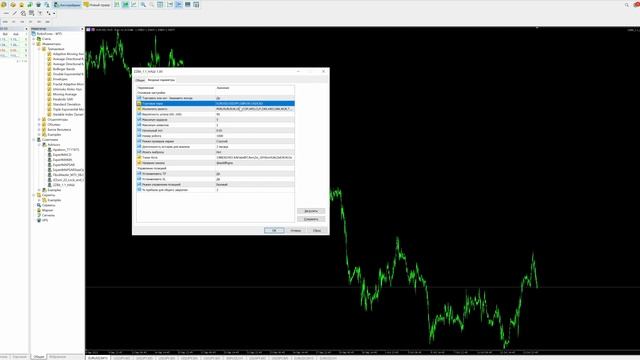
Task: Click the Отмена button in the dialog
Action: point(296,230)
